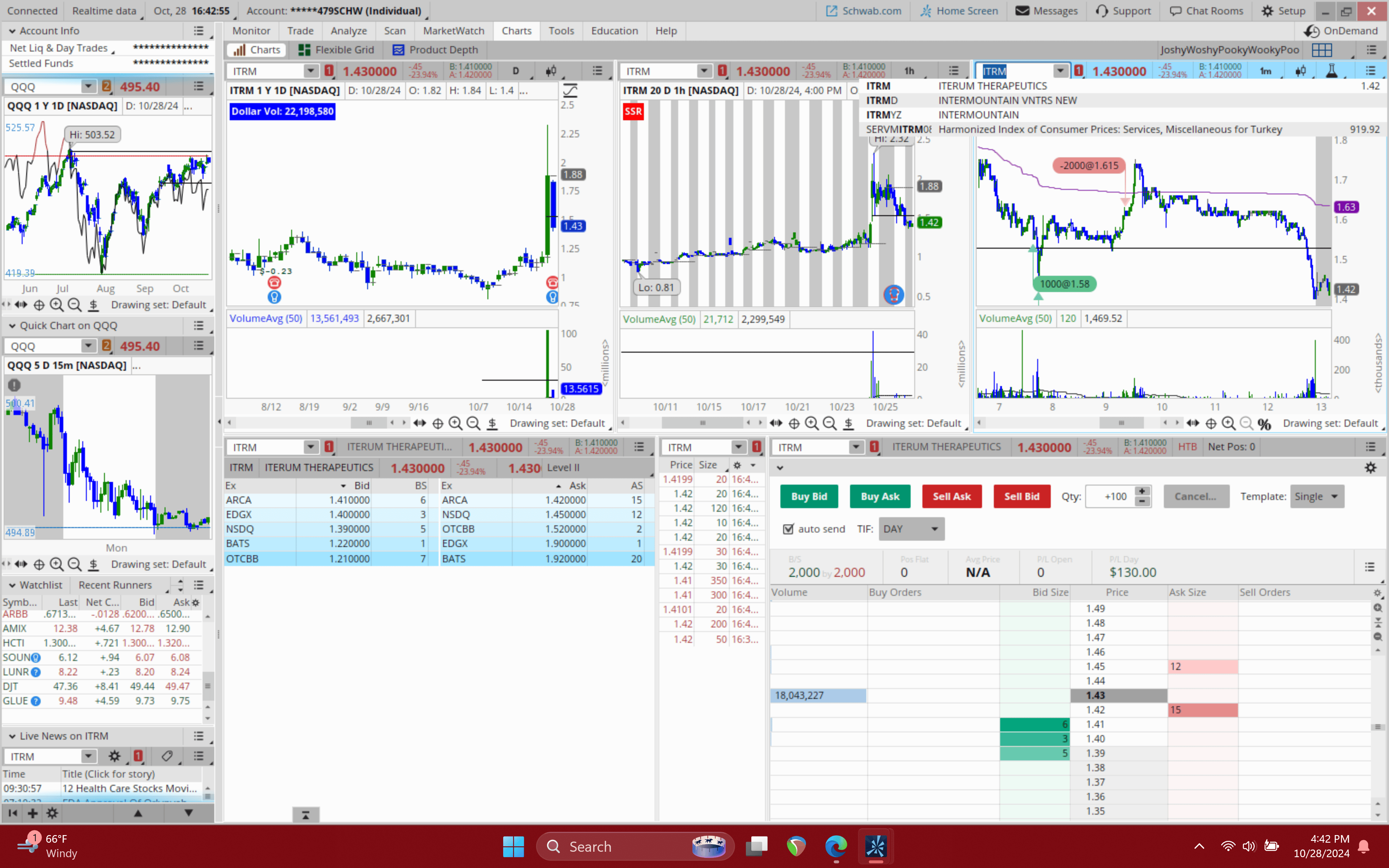Toggle the auto send checkbox
Screen dimensions: 1389x868
tap(789, 529)
